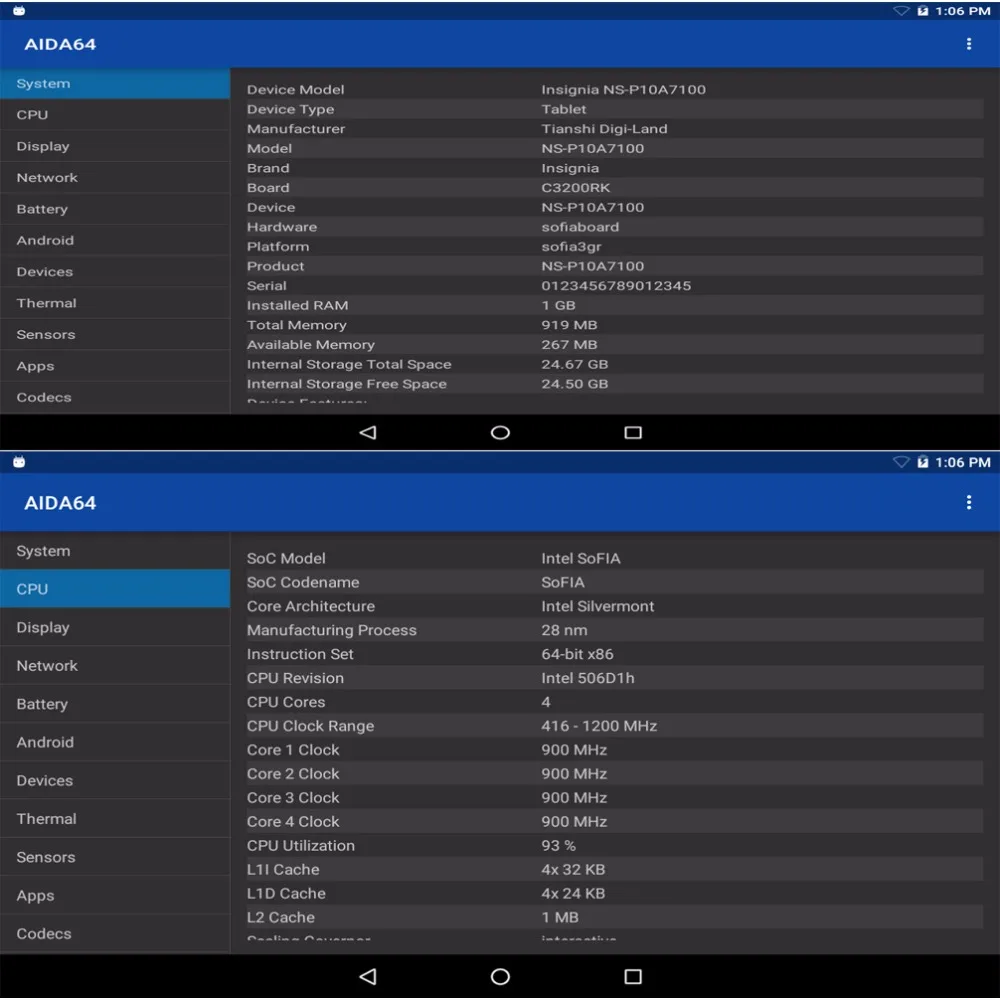Screen dimensions: 1000x1000
Task: Select 'Core 3 Clock' row label
Action: 293,797
